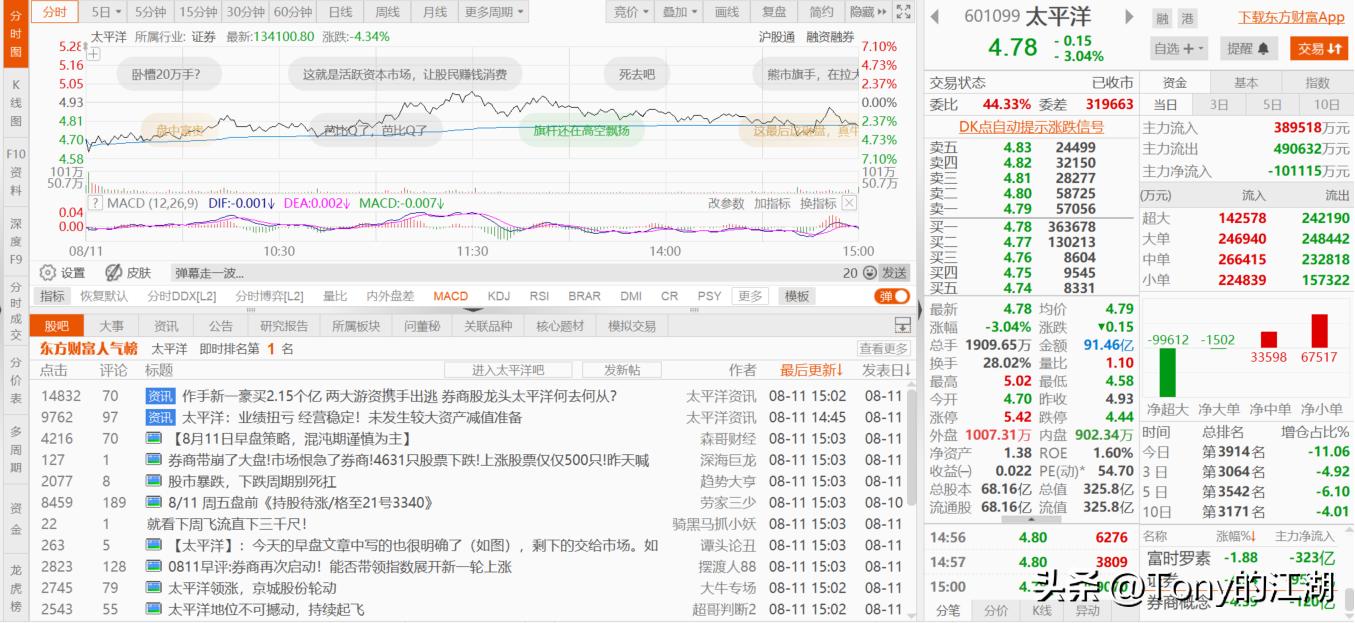Switch to the 资金 funds tab on right panel
Screen dimensions: 1355x623
point(1176,81)
